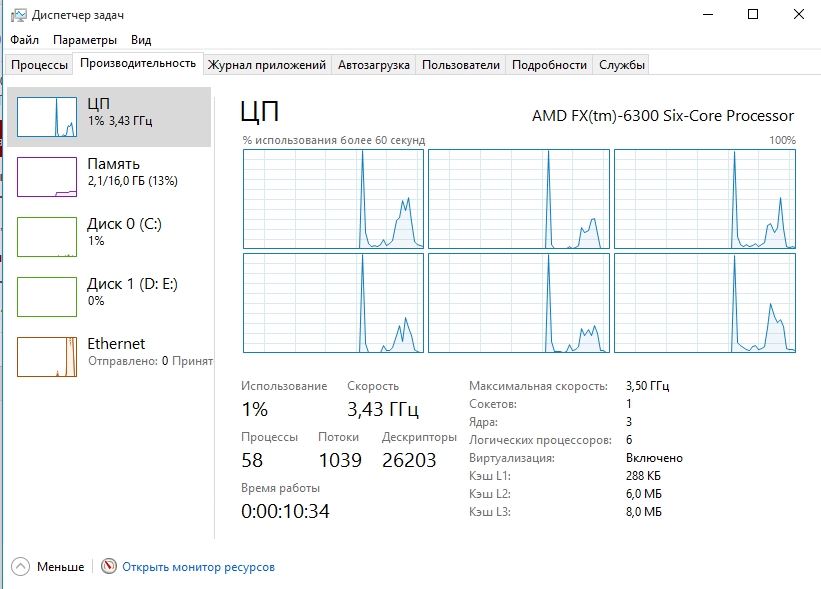Open the Вид menu
Viewport: 821px width, 589px height.
pyautogui.click(x=141, y=40)
